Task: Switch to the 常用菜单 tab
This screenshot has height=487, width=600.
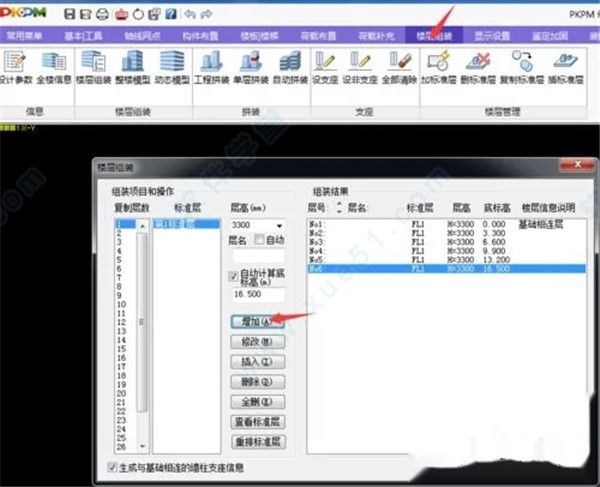Action: point(24,36)
